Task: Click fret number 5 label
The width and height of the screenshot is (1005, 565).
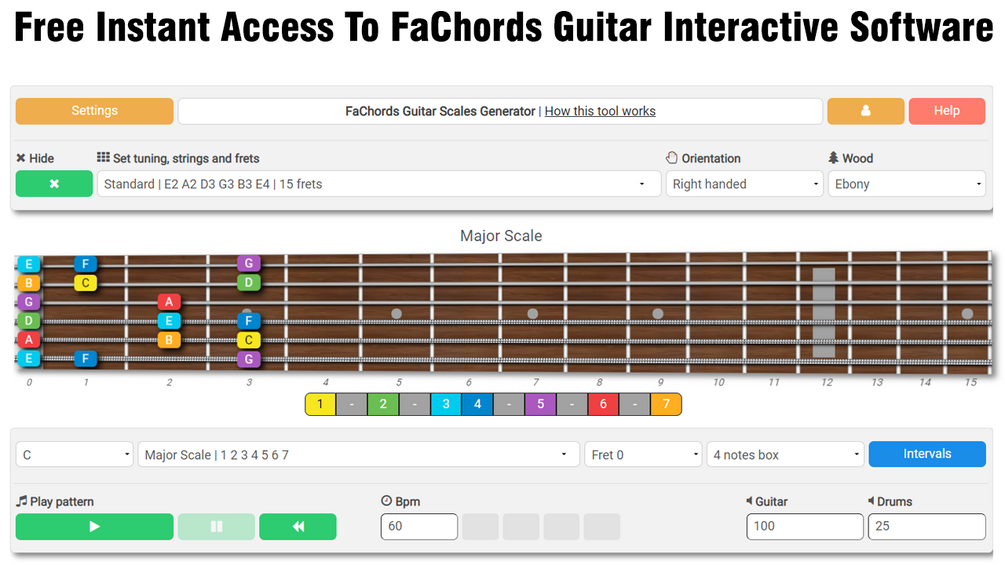Action: [x=399, y=382]
